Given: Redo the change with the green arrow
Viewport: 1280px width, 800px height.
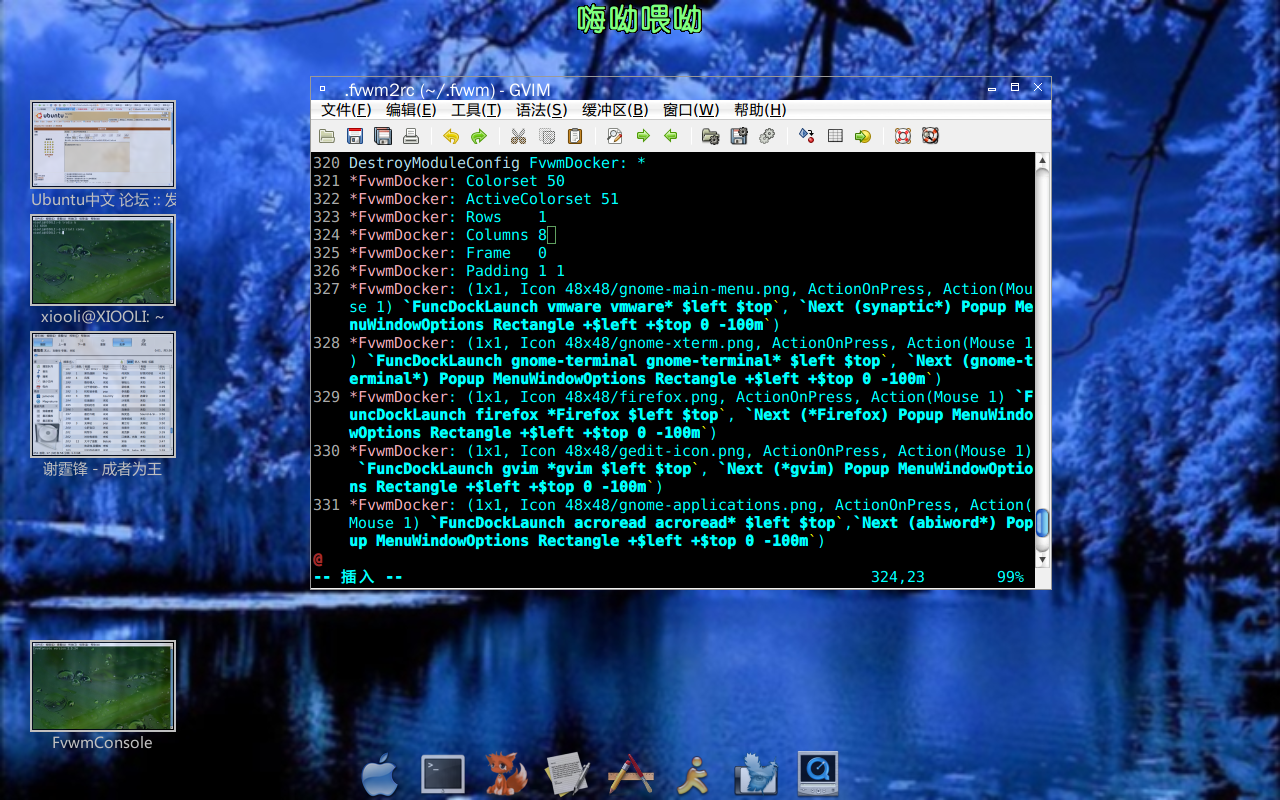Looking at the screenshot, I should coord(479,136).
